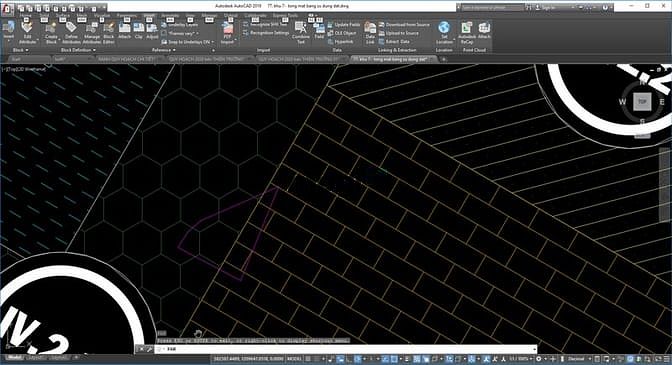Open Recognition Settings
Screen dimensions: 672x365
click(x=266, y=33)
